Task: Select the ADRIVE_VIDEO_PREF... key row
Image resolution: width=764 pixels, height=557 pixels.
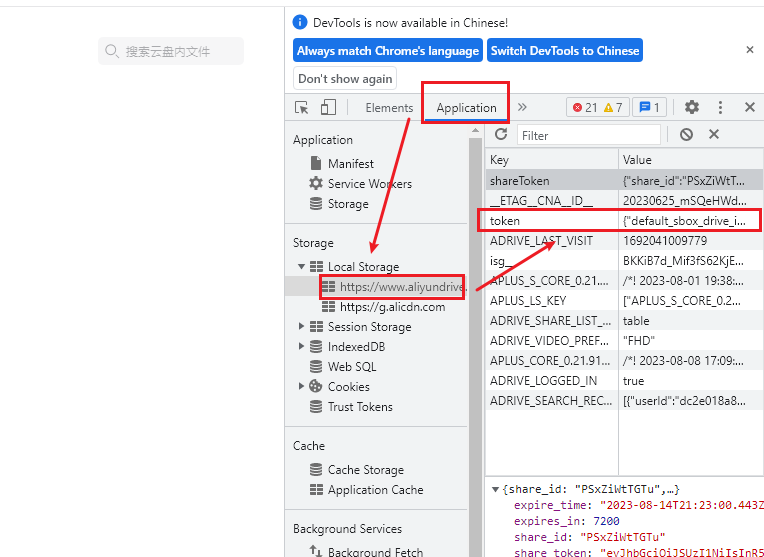Action: (625, 341)
